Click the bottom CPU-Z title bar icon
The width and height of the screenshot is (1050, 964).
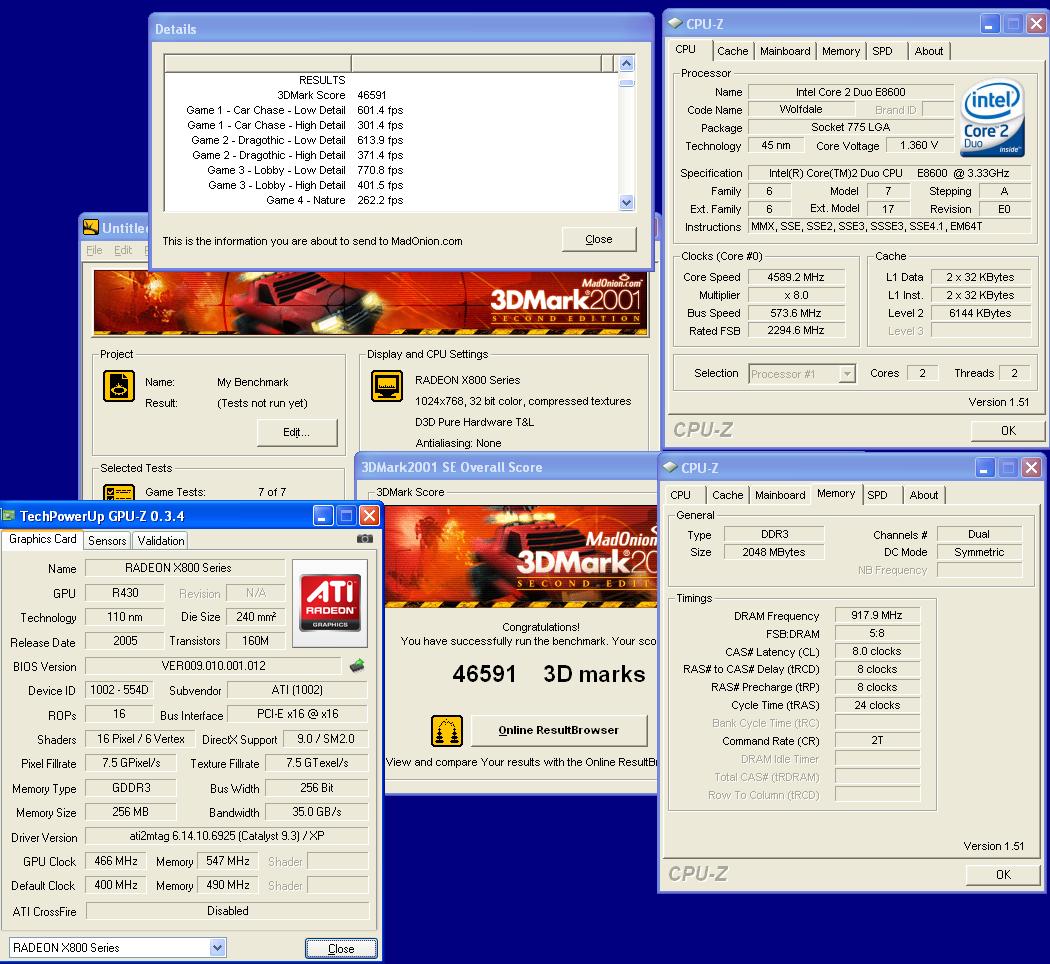tap(670, 467)
